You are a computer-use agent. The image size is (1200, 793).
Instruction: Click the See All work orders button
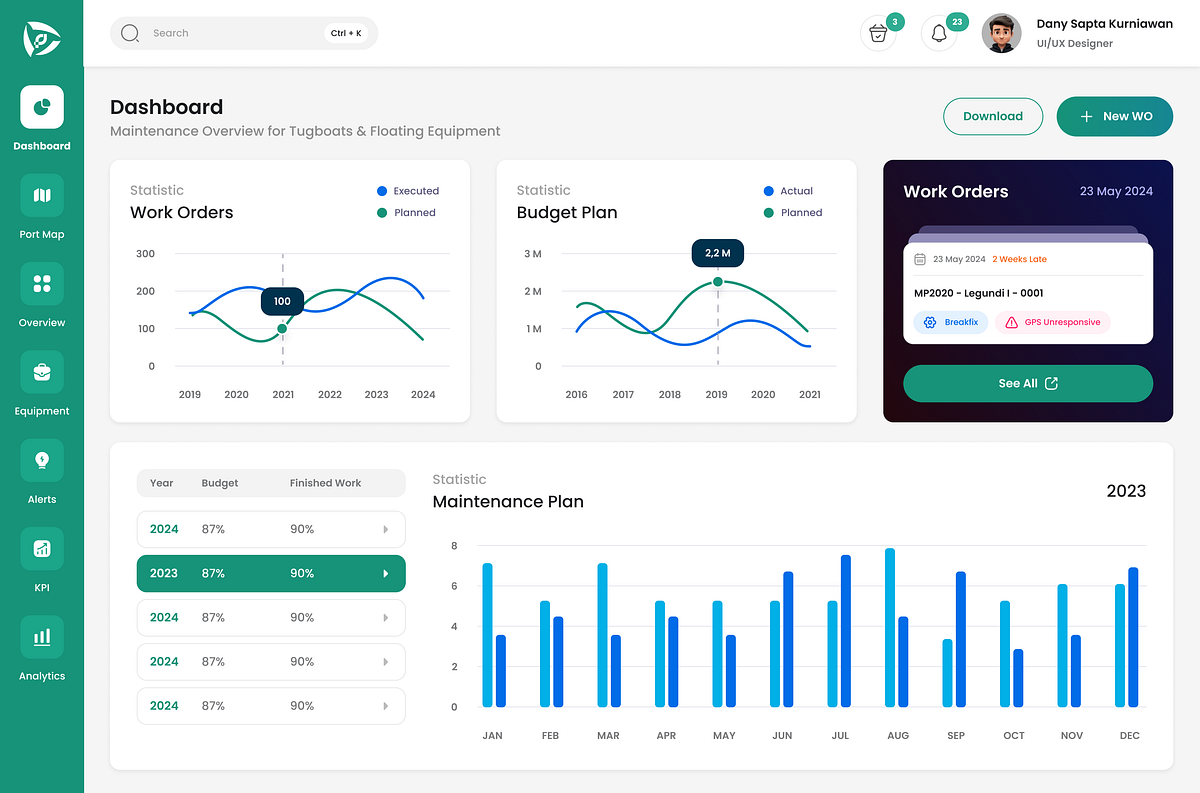(1027, 384)
